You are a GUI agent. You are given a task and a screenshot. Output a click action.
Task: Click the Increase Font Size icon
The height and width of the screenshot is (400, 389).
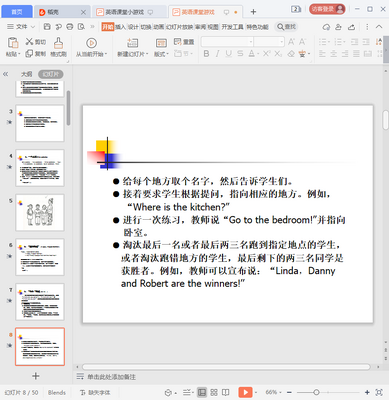point(291,42)
